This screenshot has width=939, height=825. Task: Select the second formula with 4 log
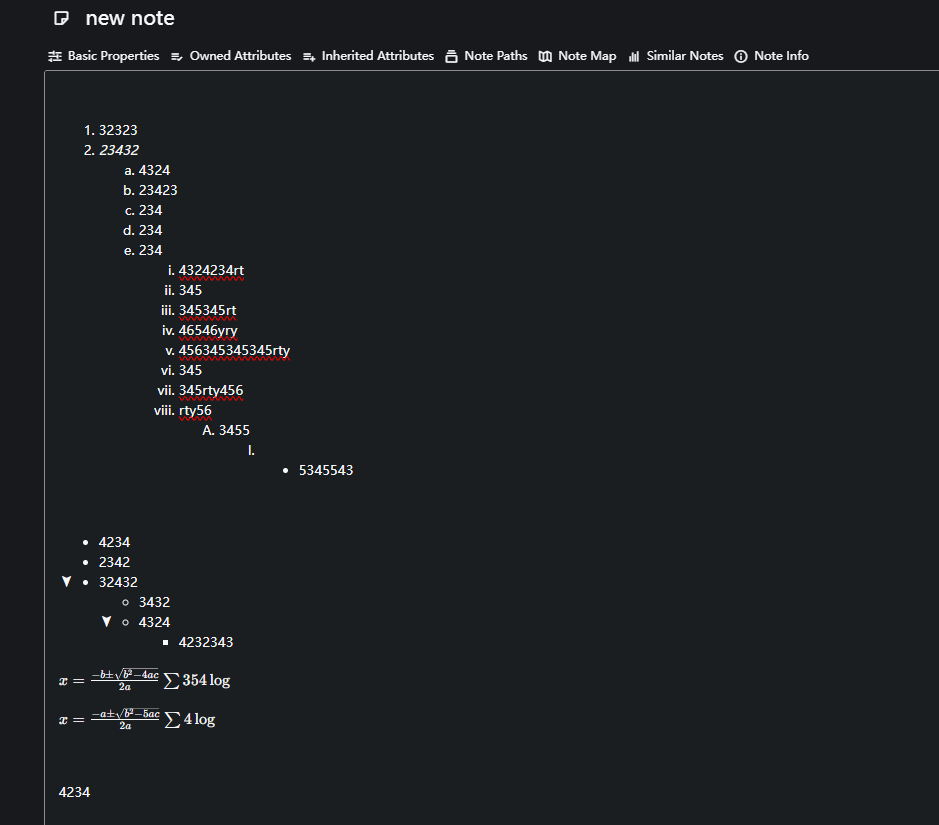(137, 719)
